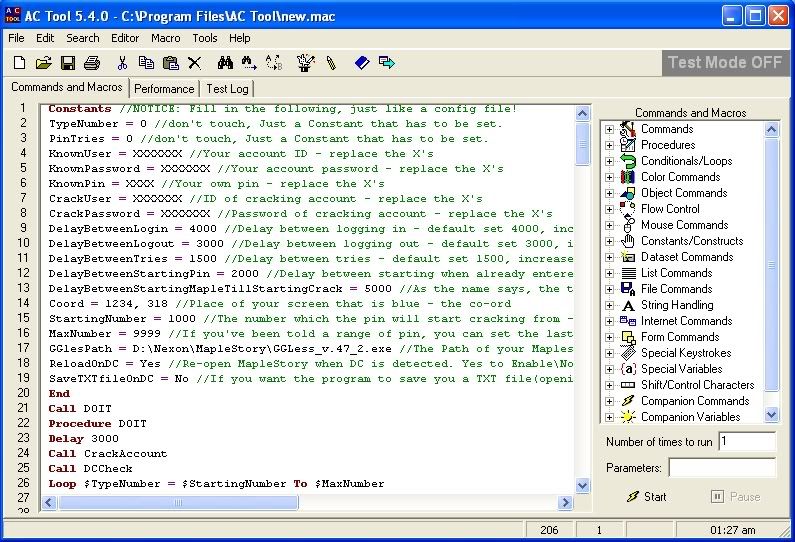Click the 'Procedure DOIT' code line
Image resolution: width=795 pixels, height=542 pixels.
click(x=97, y=423)
